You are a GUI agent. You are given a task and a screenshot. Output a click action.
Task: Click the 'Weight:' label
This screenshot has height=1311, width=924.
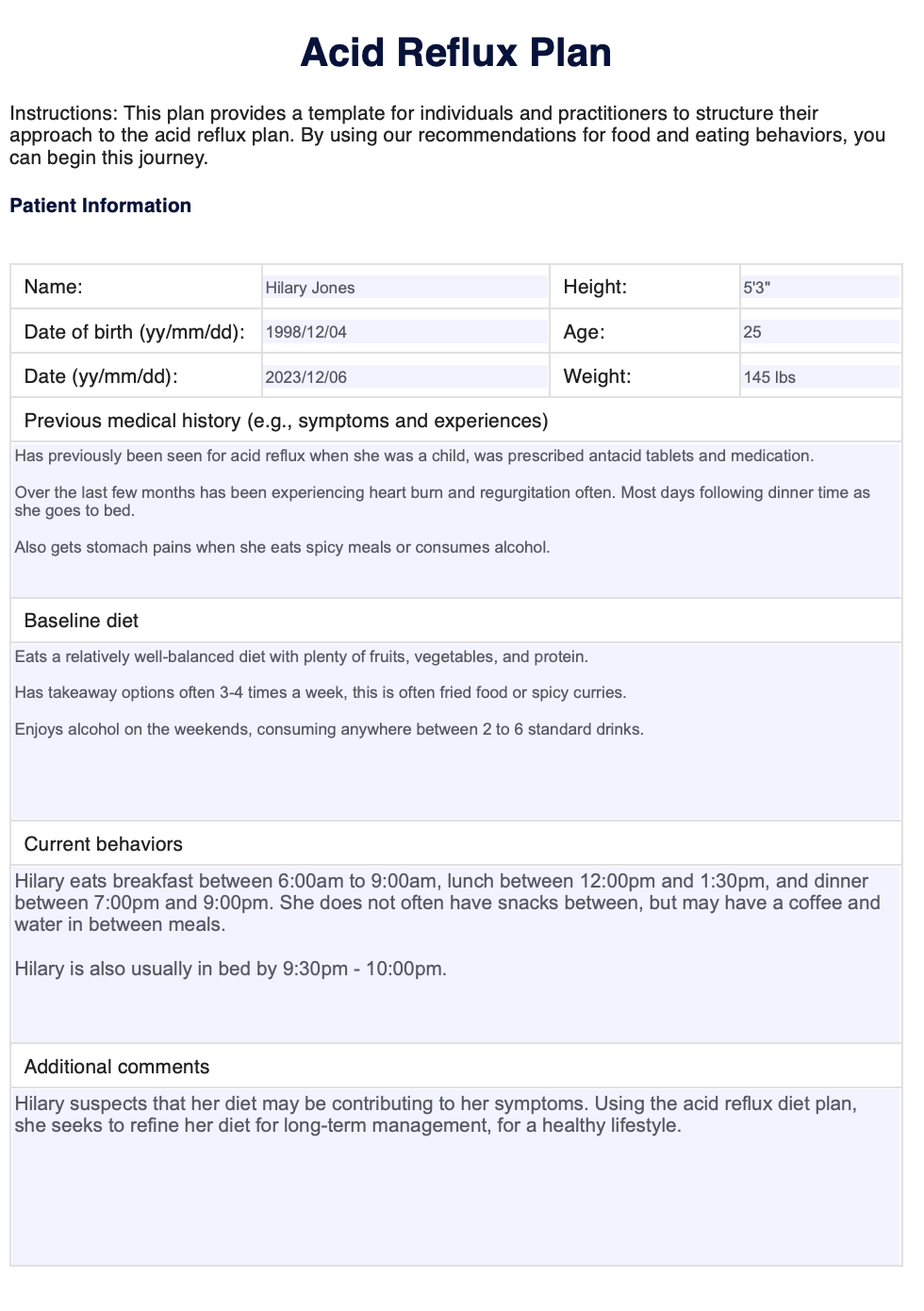(597, 376)
